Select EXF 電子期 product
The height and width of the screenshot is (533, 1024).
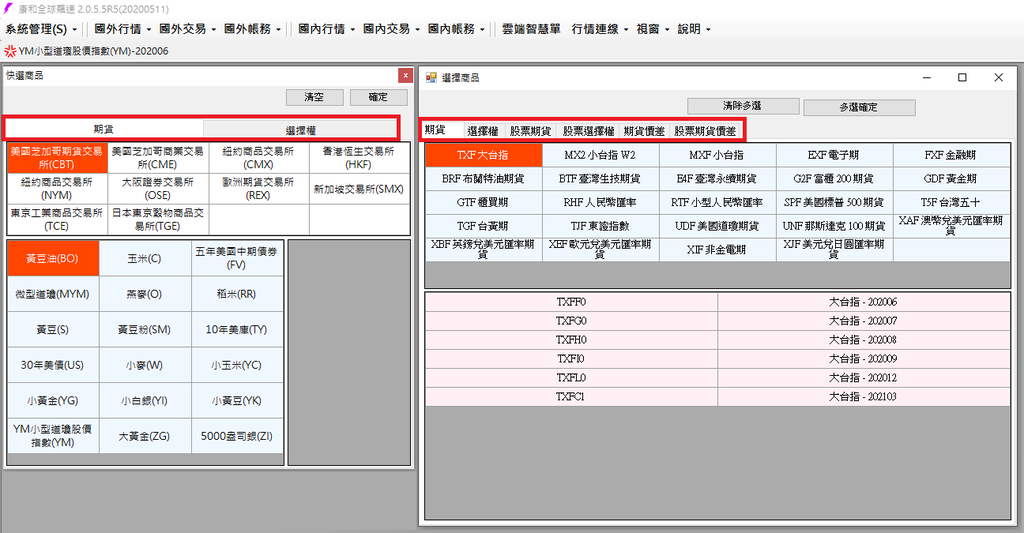835,155
